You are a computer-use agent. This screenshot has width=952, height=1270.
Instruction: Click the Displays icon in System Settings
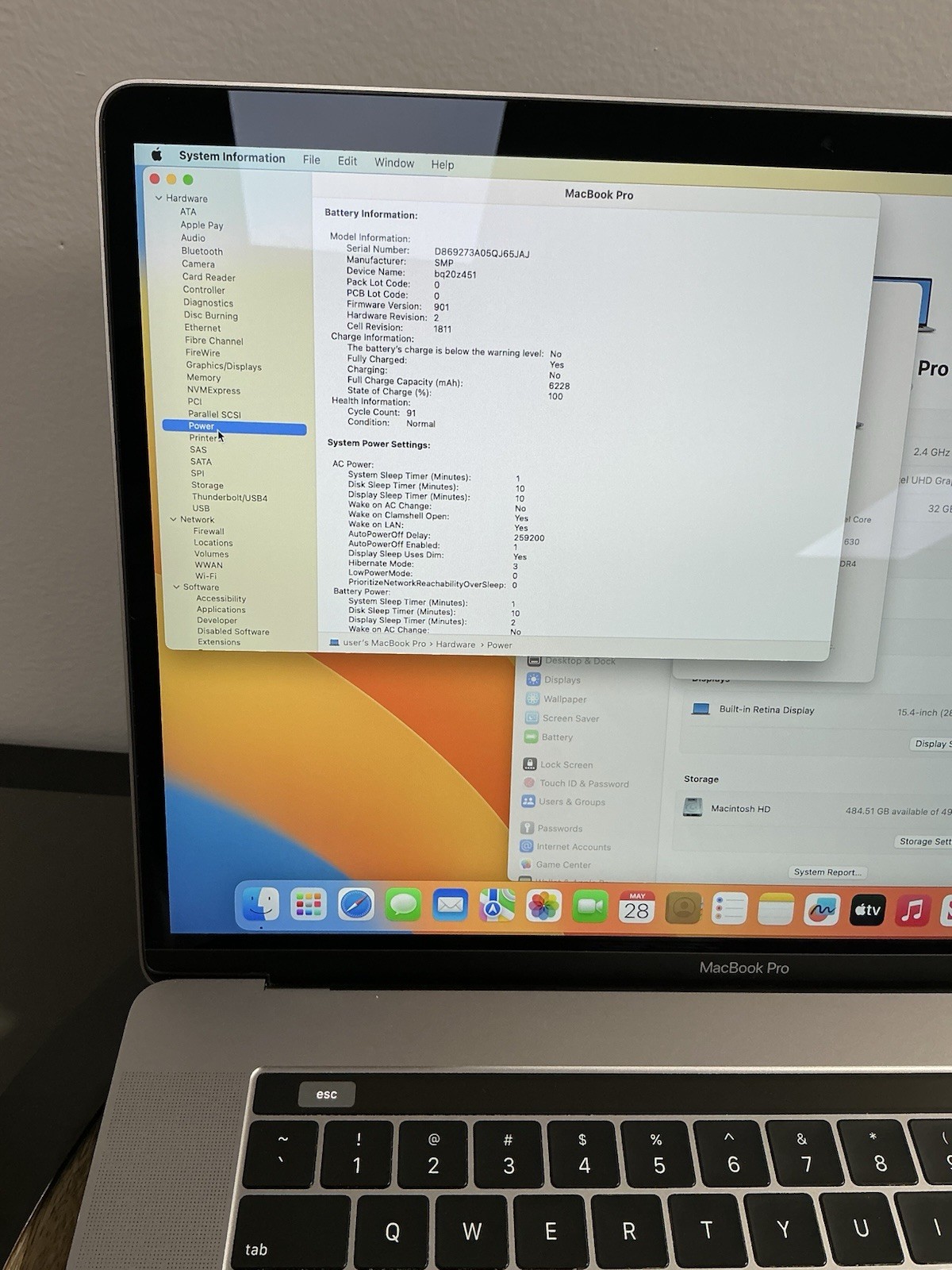click(533, 679)
